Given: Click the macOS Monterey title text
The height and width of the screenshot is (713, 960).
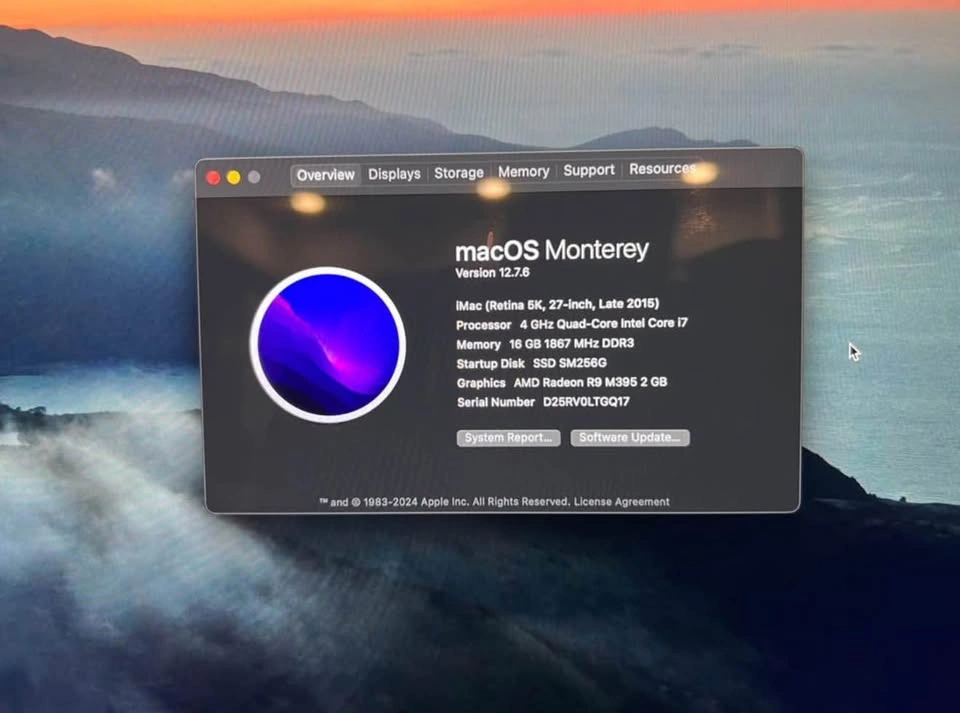Looking at the screenshot, I should click(x=552, y=250).
